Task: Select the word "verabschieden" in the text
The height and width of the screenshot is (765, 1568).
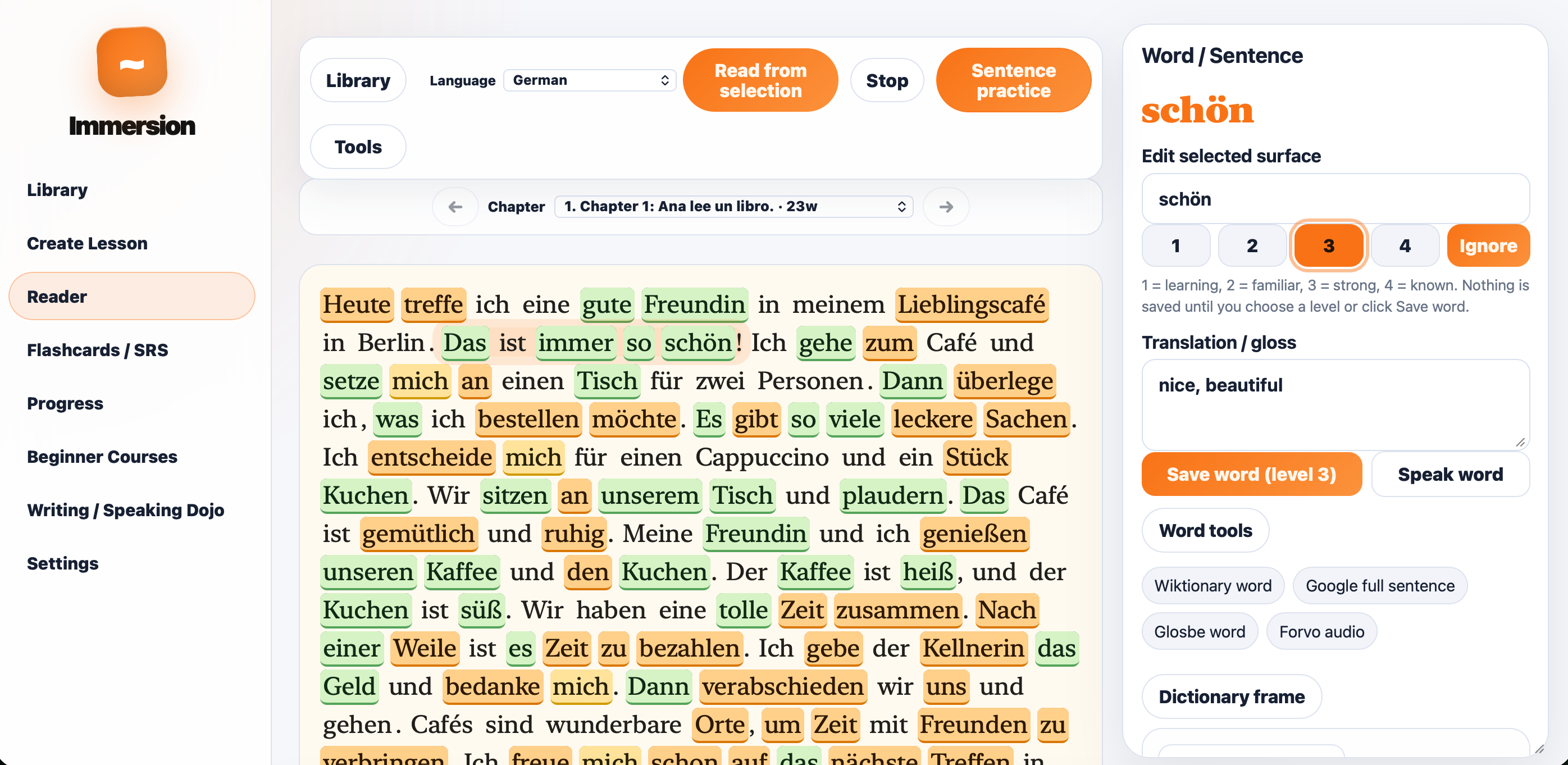Action: pyautogui.click(x=783, y=686)
